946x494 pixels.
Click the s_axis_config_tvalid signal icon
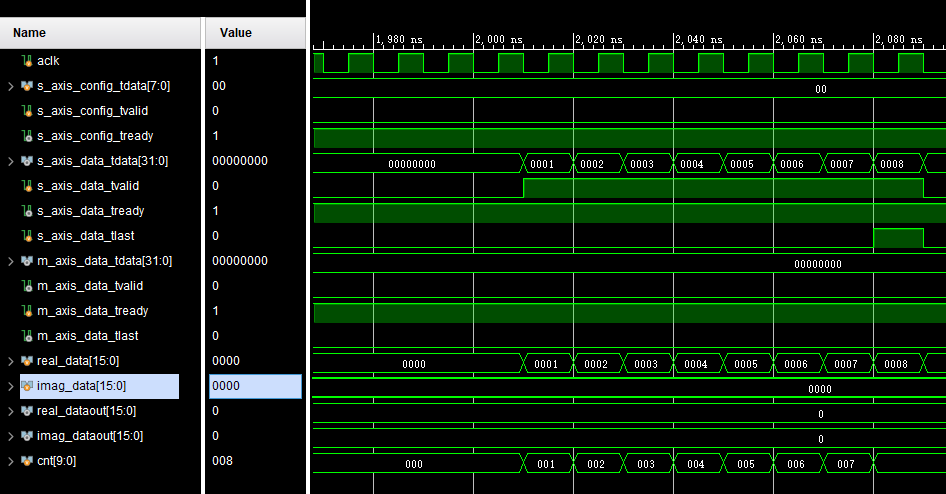tap(27, 111)
